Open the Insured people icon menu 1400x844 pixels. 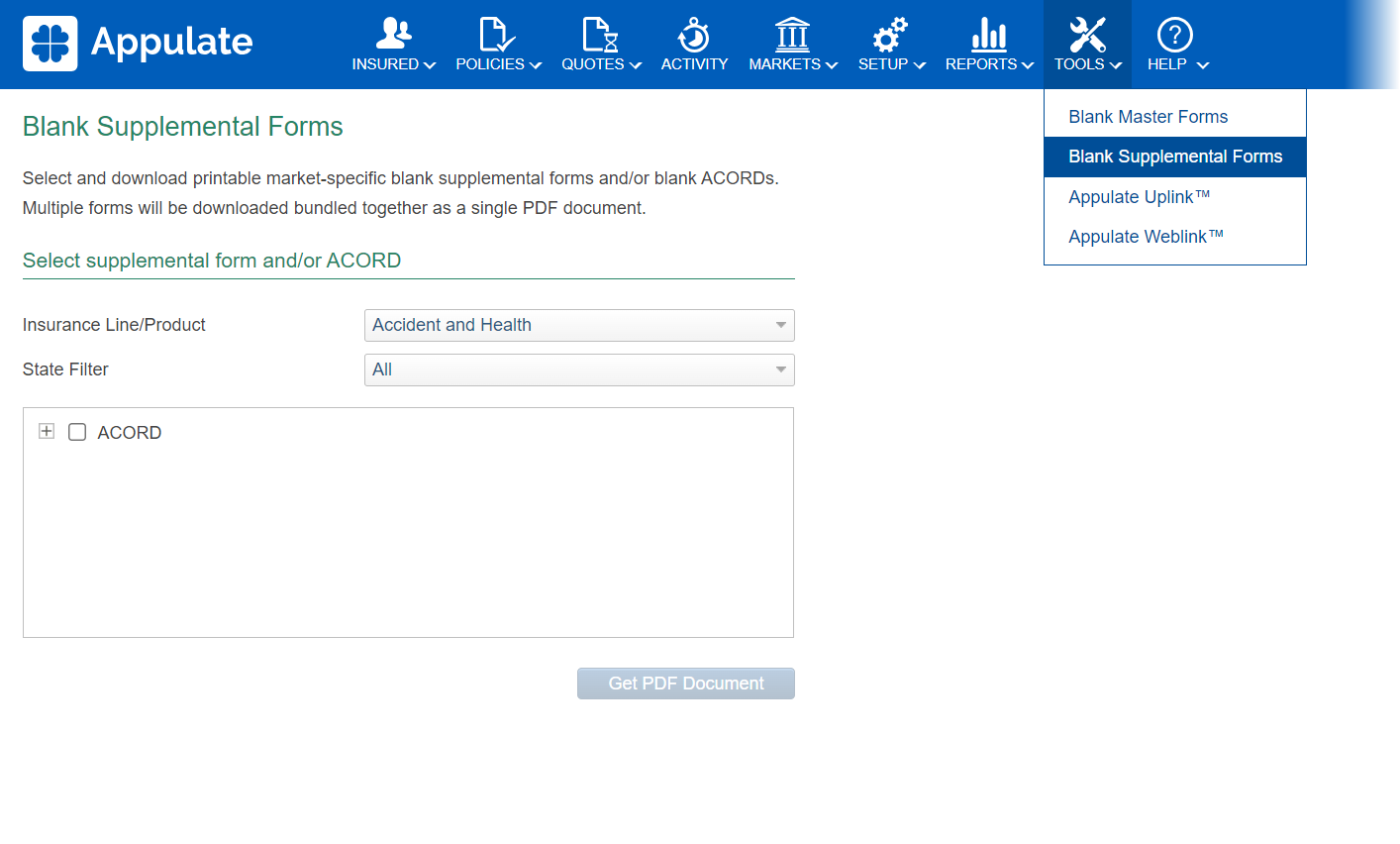tap(393, 34)
